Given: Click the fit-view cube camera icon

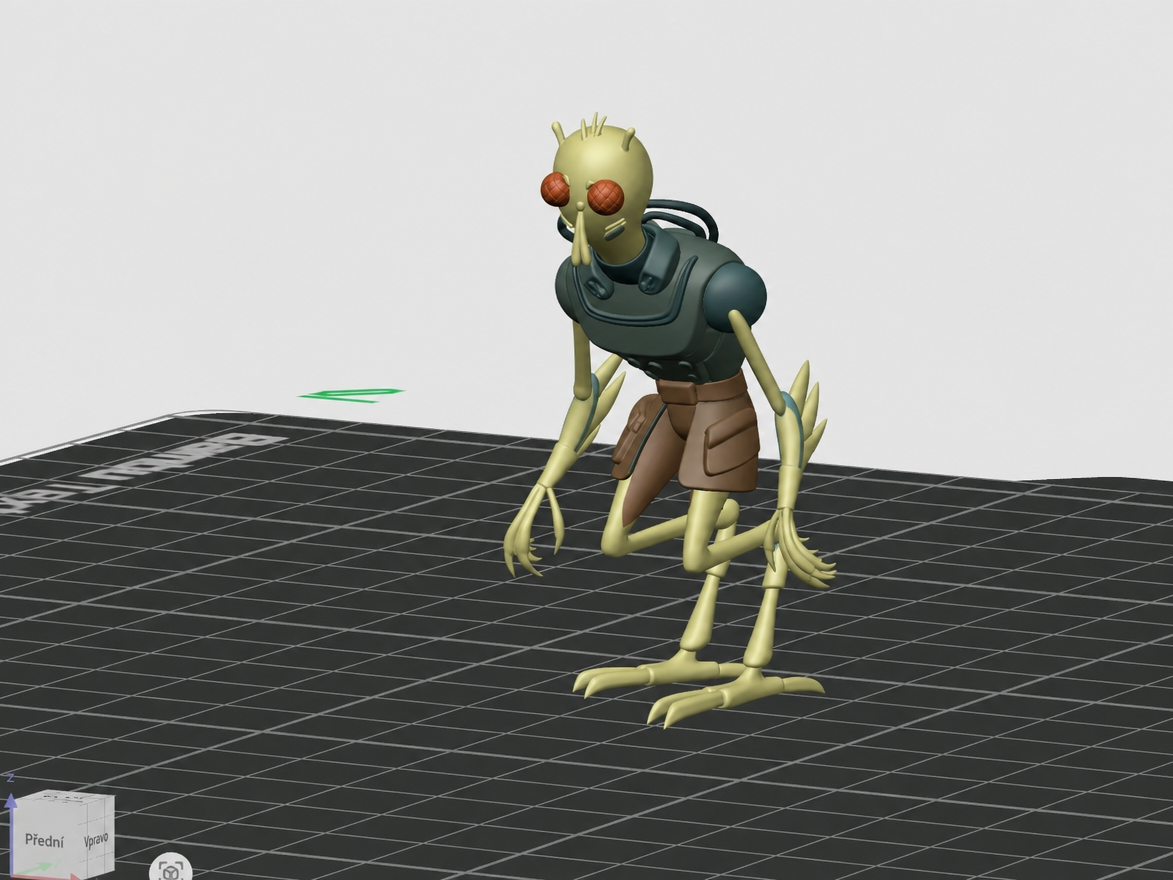Looking at the screenshot, I should [171, 869].
